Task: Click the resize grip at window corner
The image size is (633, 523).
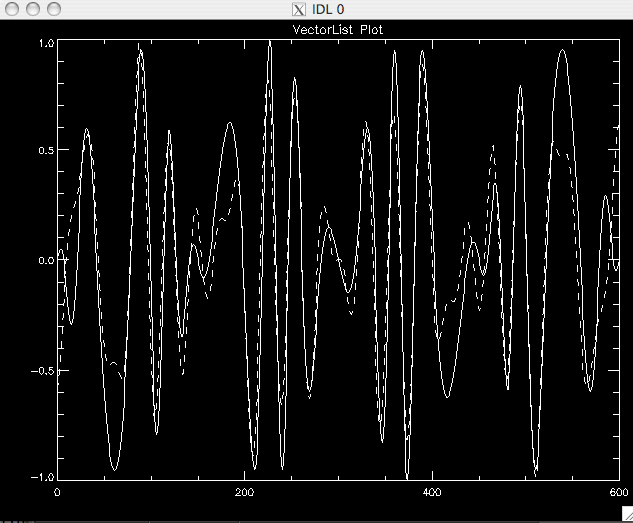Action: (626, 514)
